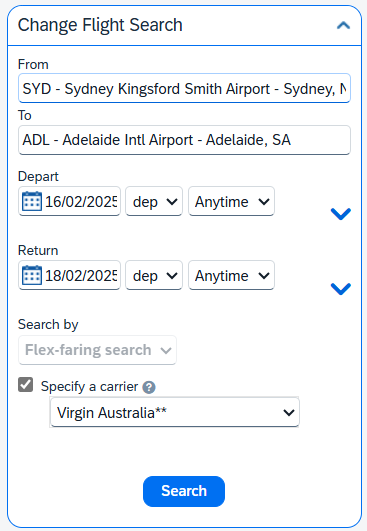The image size is (367, 531).
Task: Open the Flex-faring search dropdown
Action: tap(98, 350)
